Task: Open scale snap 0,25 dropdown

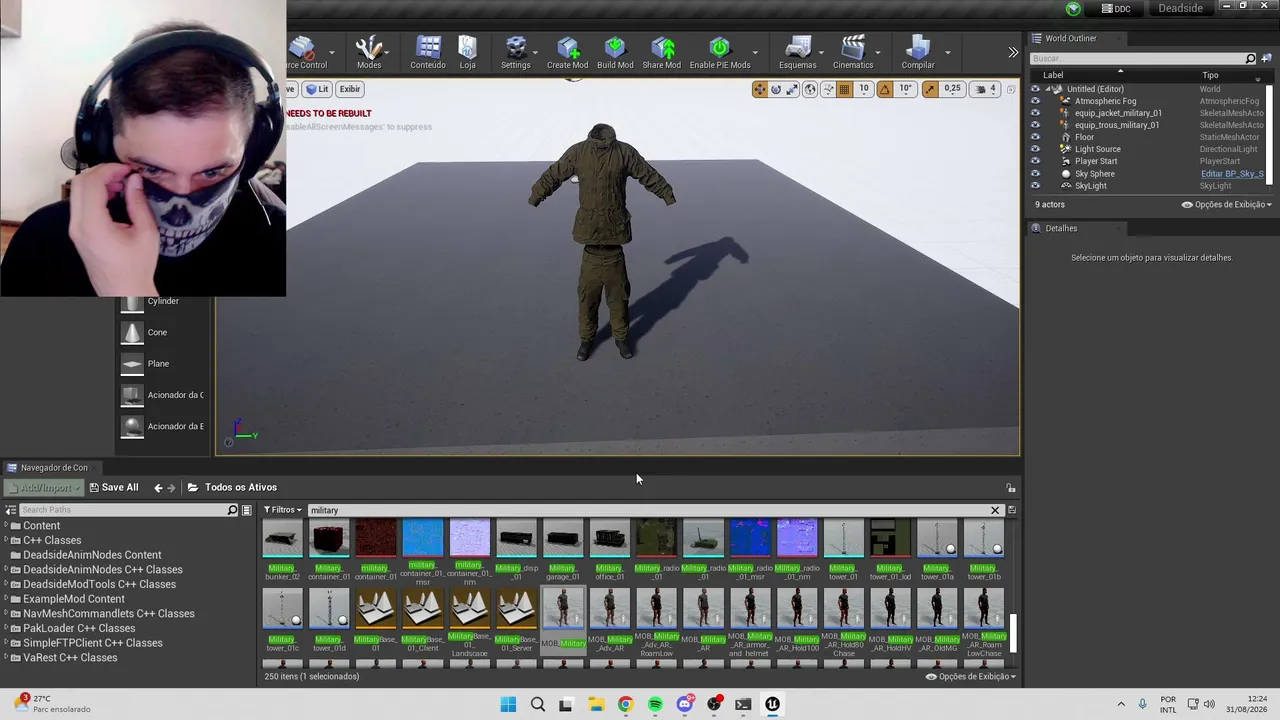Action: coord(952,89)
